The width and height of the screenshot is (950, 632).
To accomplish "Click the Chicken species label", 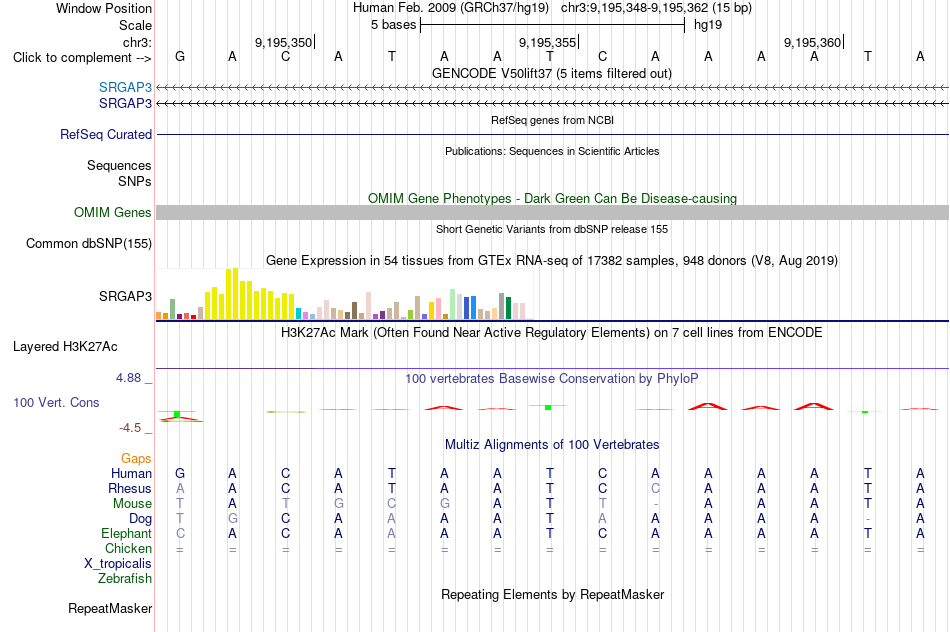I will 128,548.
